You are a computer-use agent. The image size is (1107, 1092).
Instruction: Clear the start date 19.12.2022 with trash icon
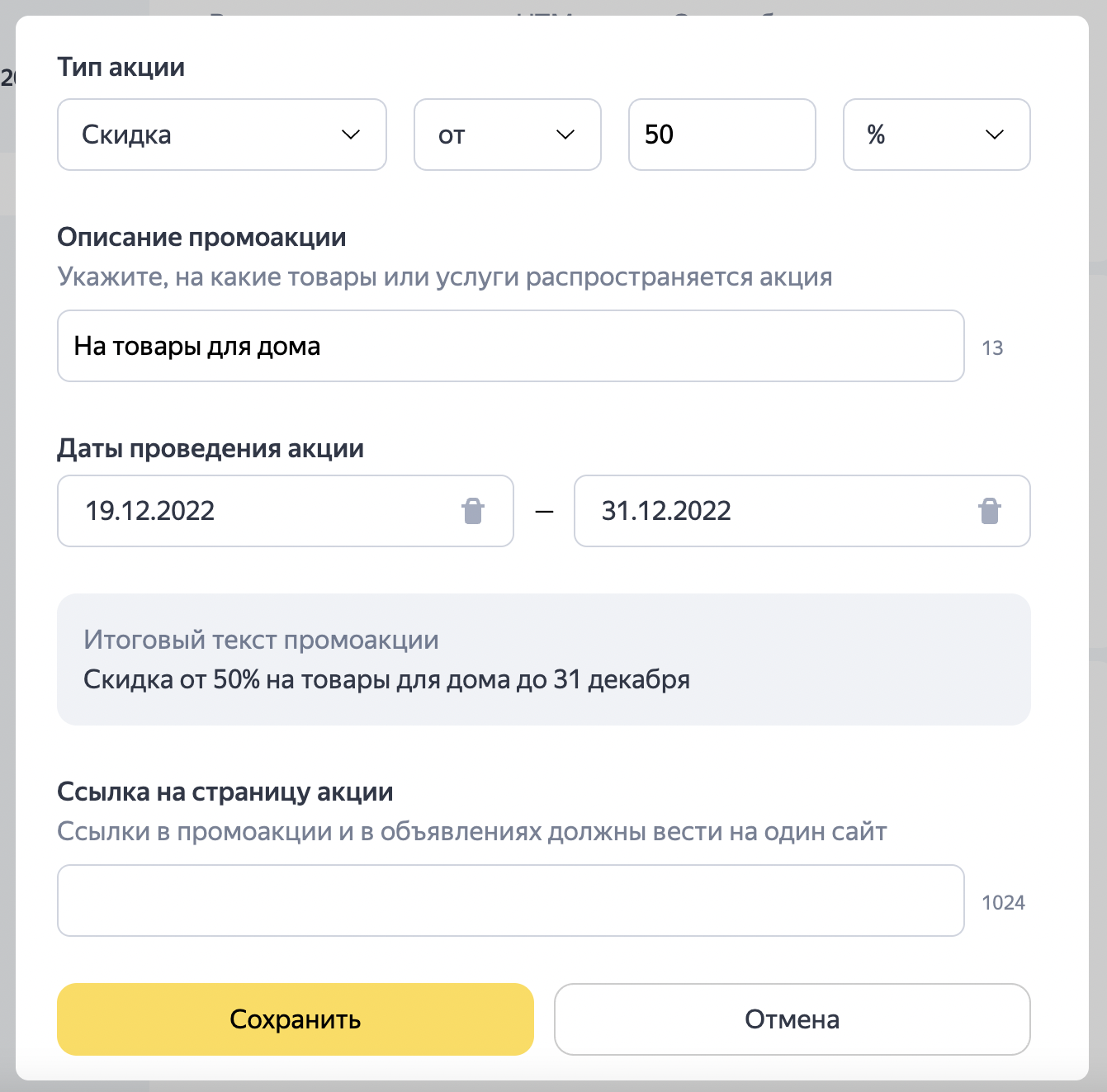pos(473,511)
